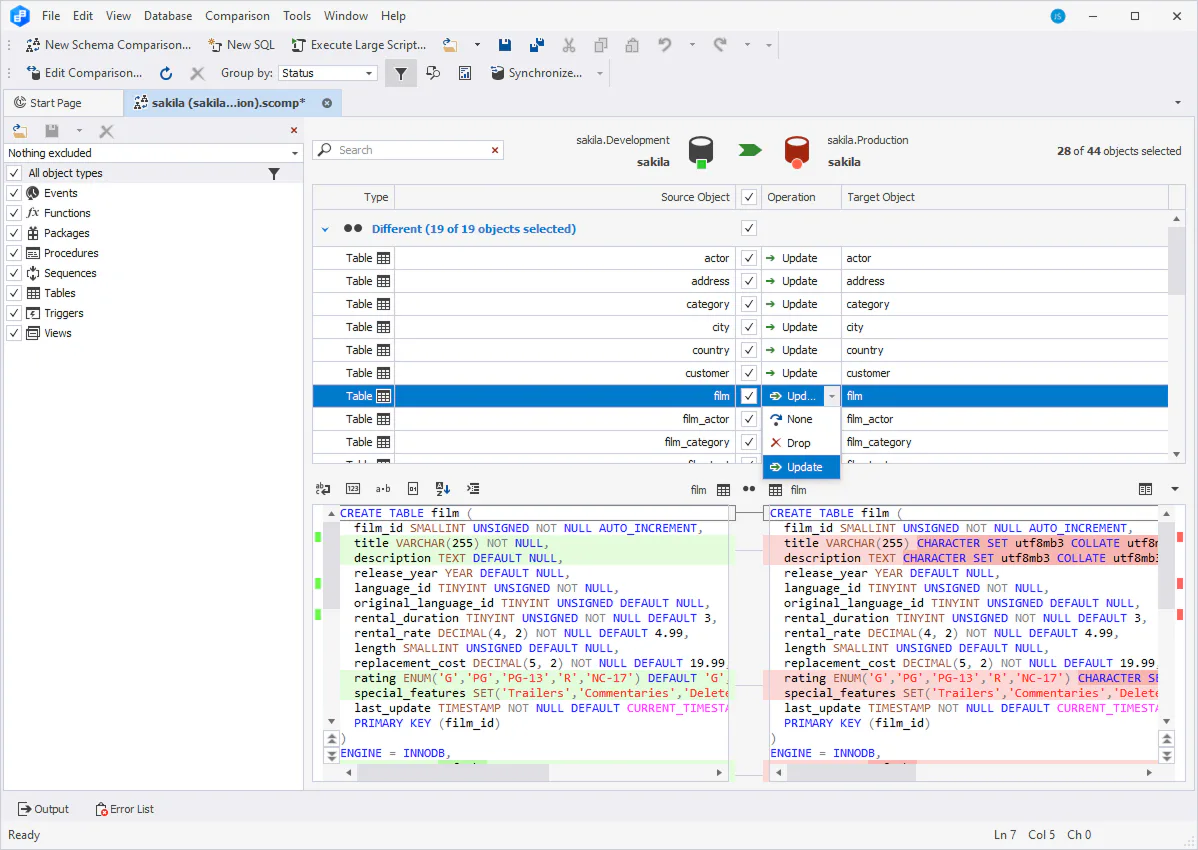1198x850 pixels.
Task: Close the sakila comparison tab
Action: point(327,103)
